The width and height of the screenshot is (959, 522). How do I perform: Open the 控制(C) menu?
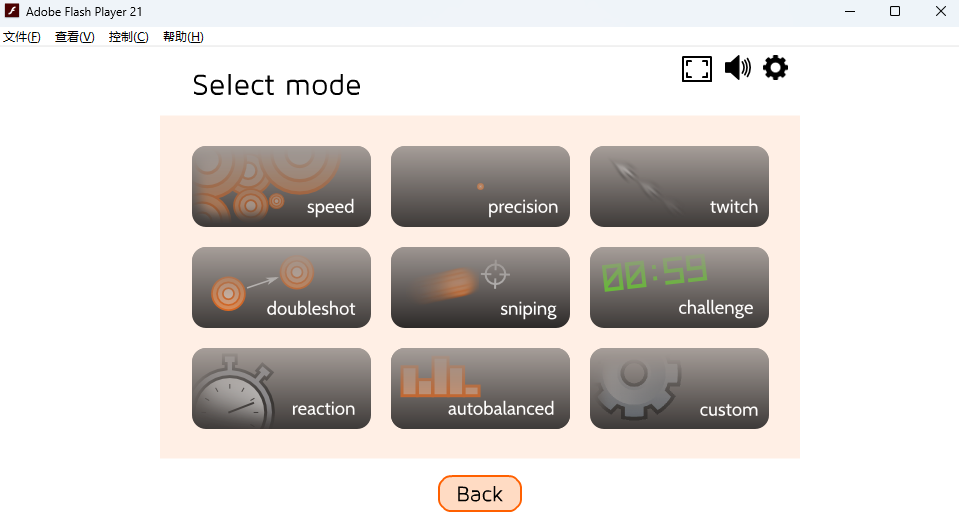click(128, 37)
